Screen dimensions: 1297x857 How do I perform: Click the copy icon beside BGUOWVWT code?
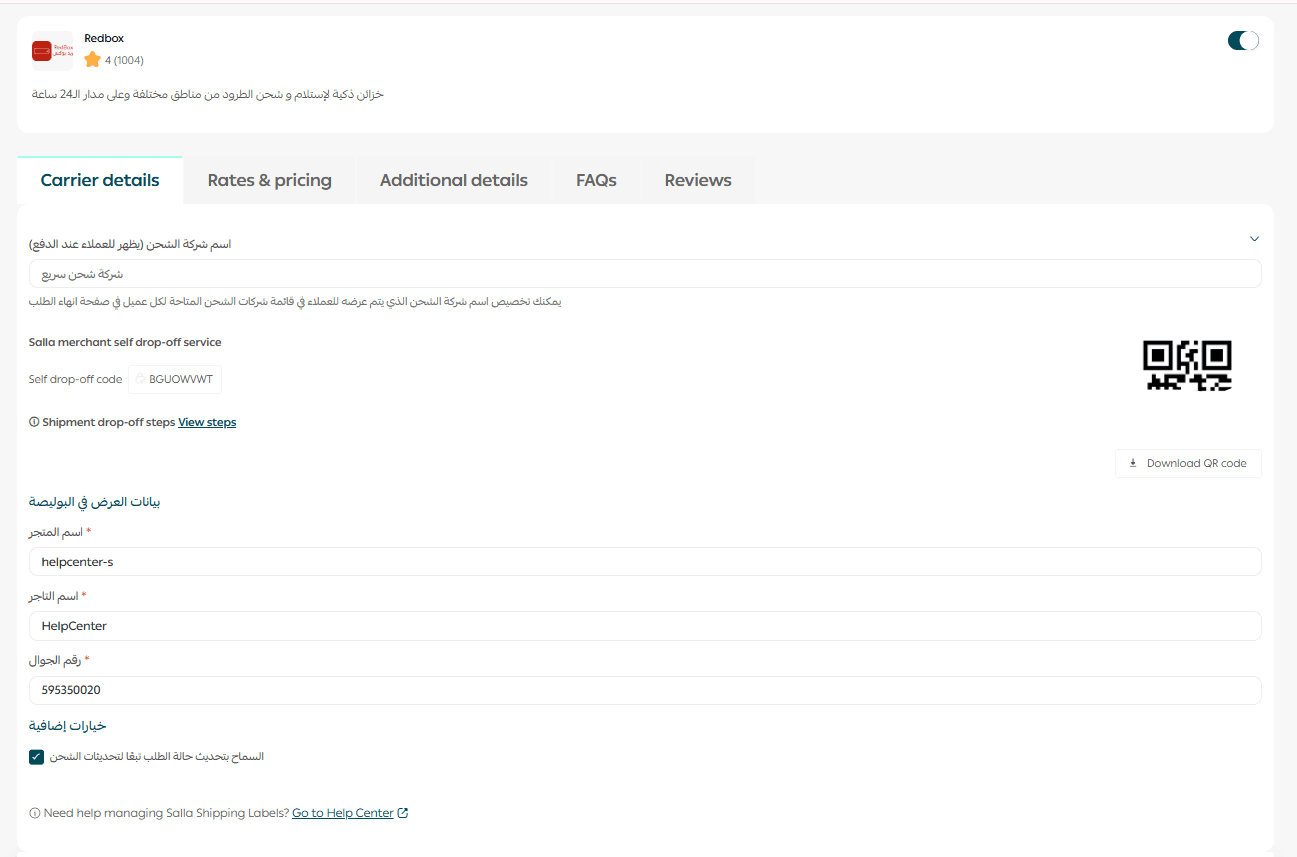(140, 380)
